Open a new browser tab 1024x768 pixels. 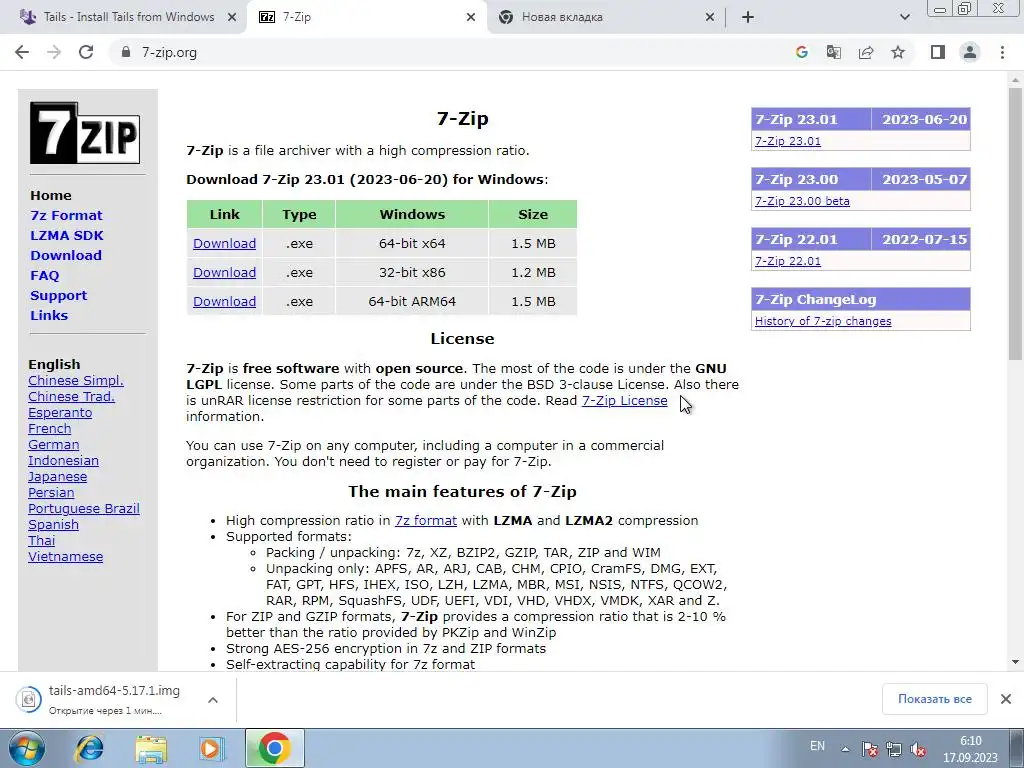pos(748,17)
